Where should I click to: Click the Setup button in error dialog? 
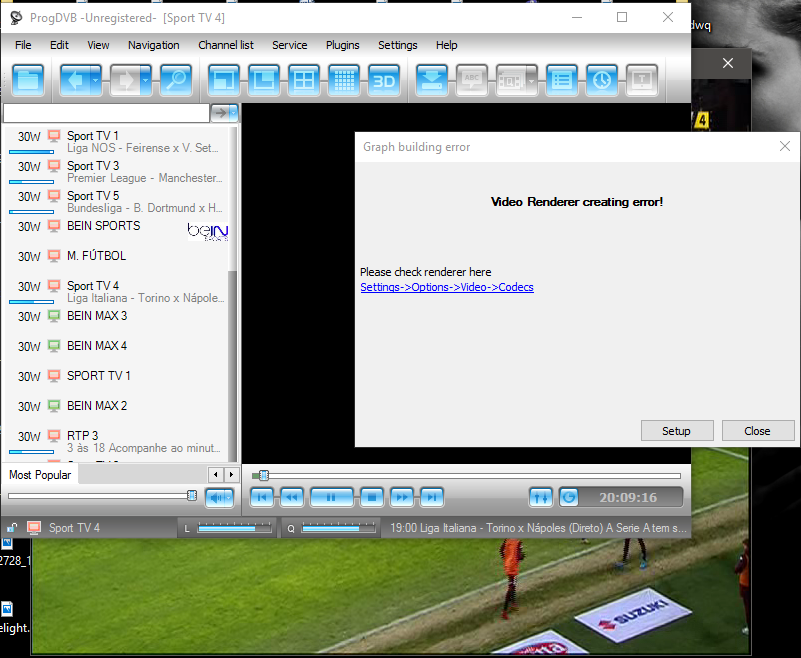tap(677, 431)
